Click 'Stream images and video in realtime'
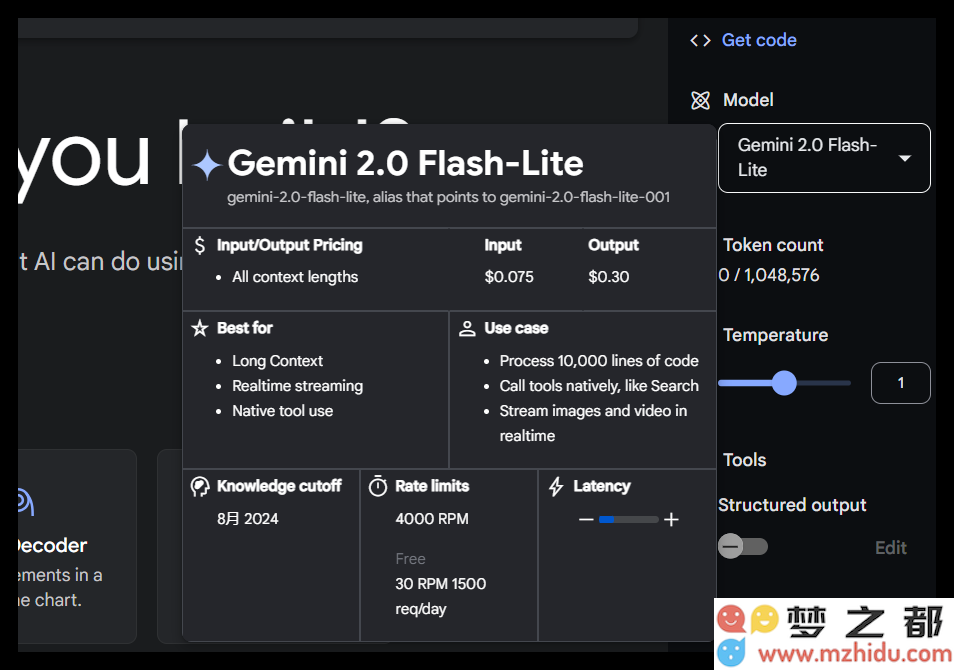The image size is (954, 670). tap(593, 423)
